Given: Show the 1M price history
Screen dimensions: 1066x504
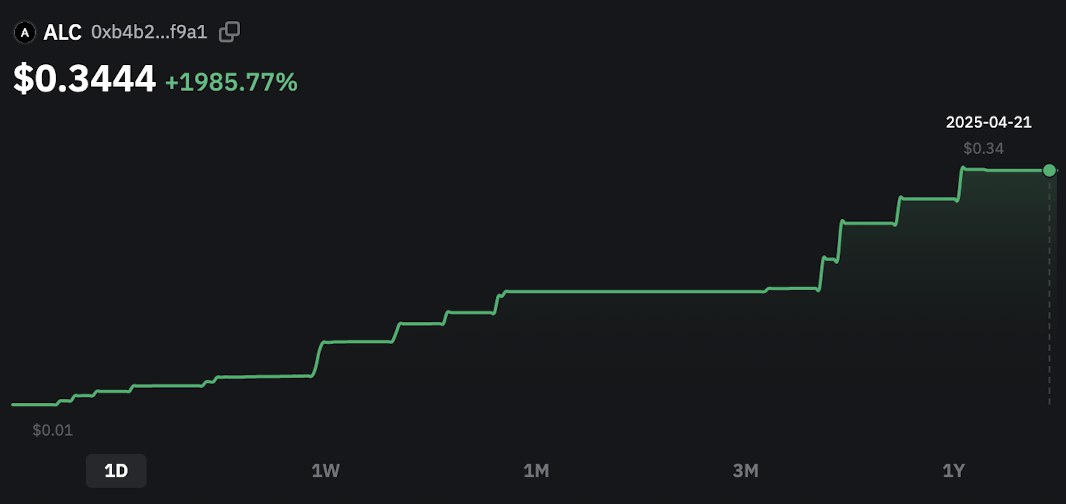Looking at the screenshot, I should click(536, 471).
